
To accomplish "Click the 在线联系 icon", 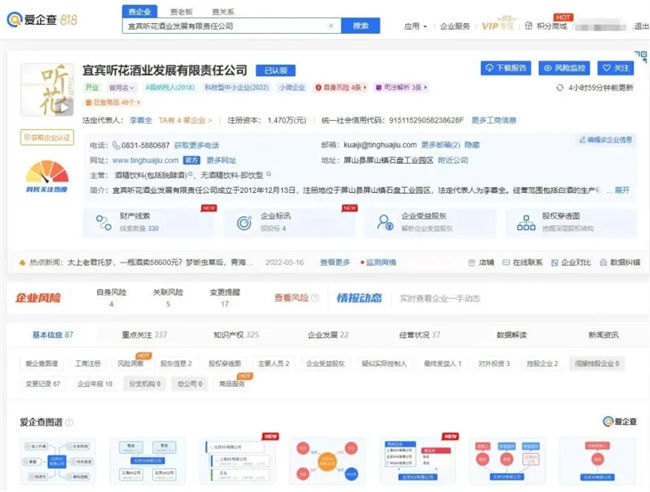I will click(x=506, y=262).
